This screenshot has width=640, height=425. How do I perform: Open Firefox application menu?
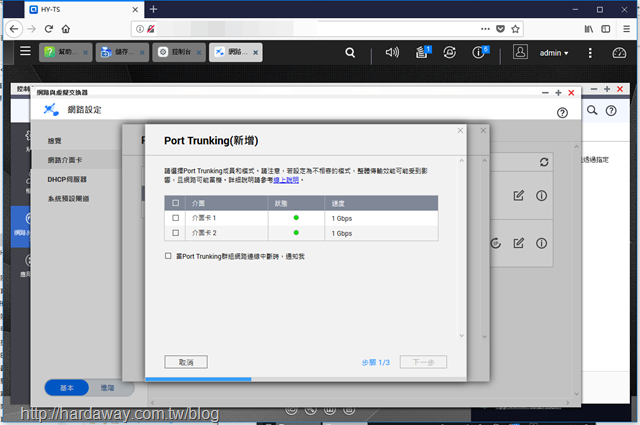click(x=627, y=29)
